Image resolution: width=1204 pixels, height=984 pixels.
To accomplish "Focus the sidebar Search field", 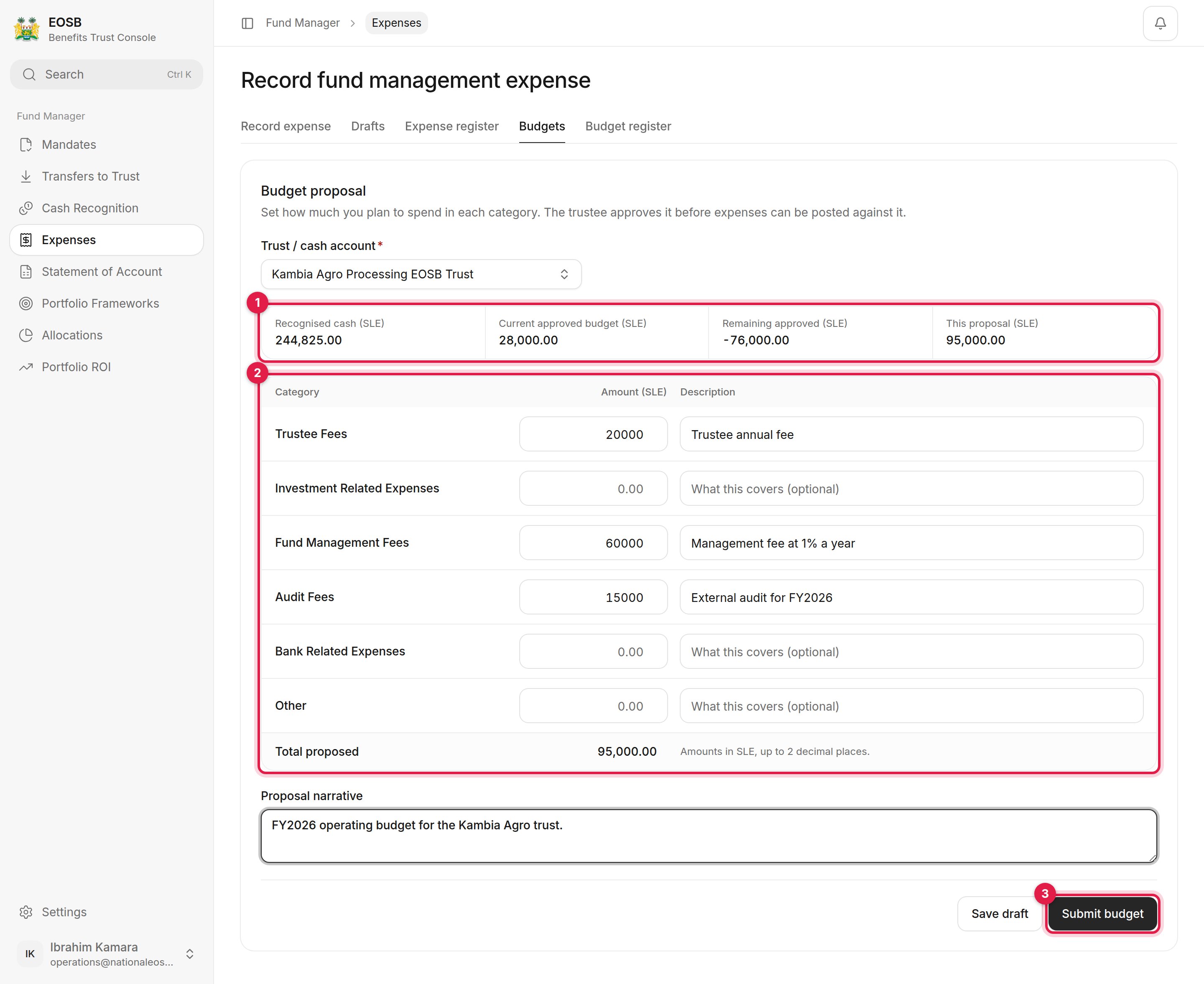I will (107, 74).
